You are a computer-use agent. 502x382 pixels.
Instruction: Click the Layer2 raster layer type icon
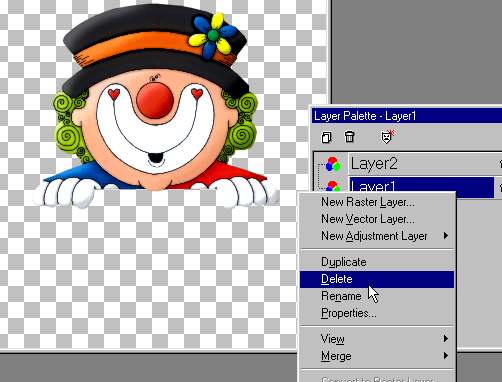click(333, 164)
